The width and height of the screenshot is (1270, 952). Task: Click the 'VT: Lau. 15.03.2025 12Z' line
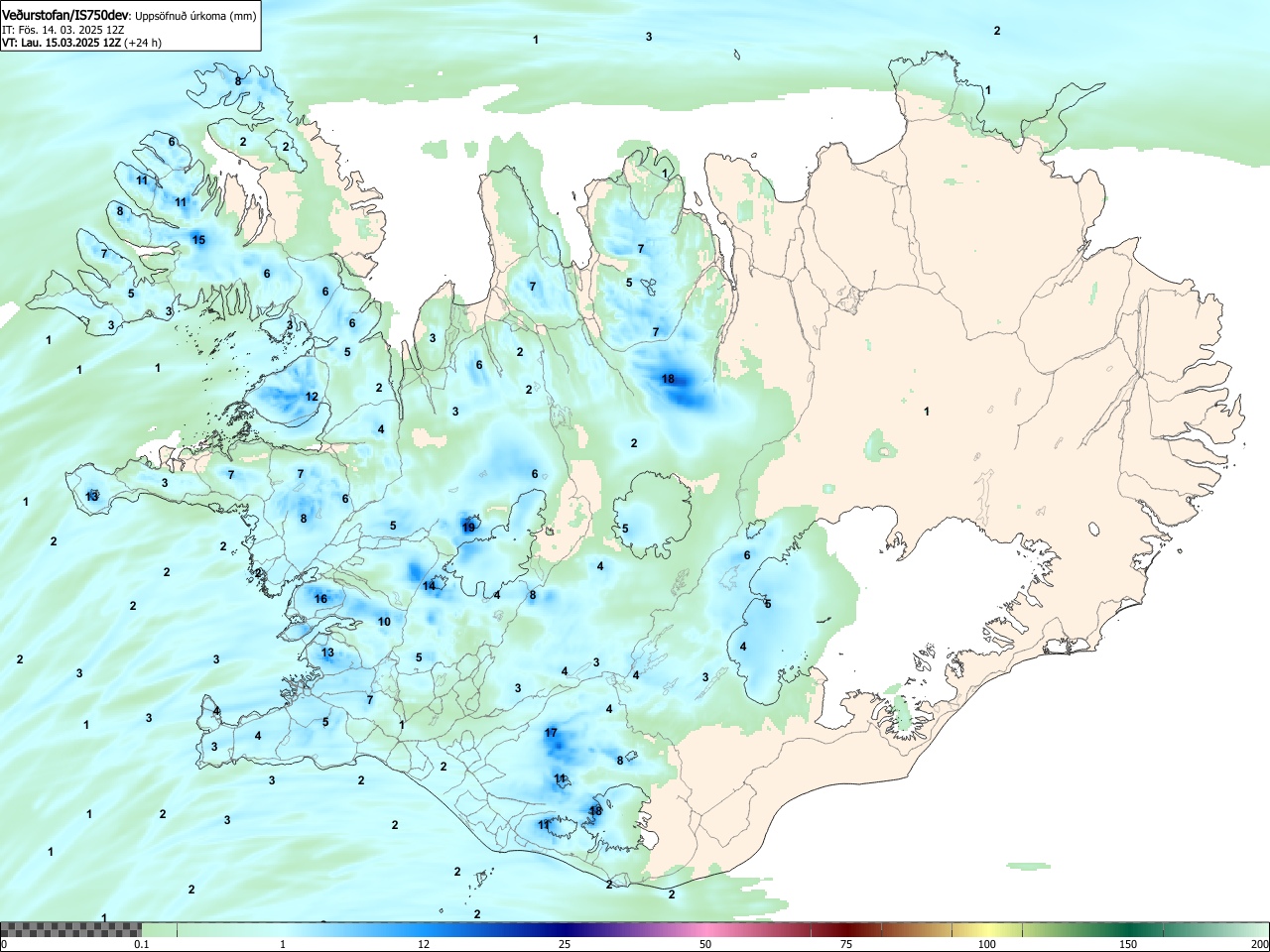click(62, 43)
